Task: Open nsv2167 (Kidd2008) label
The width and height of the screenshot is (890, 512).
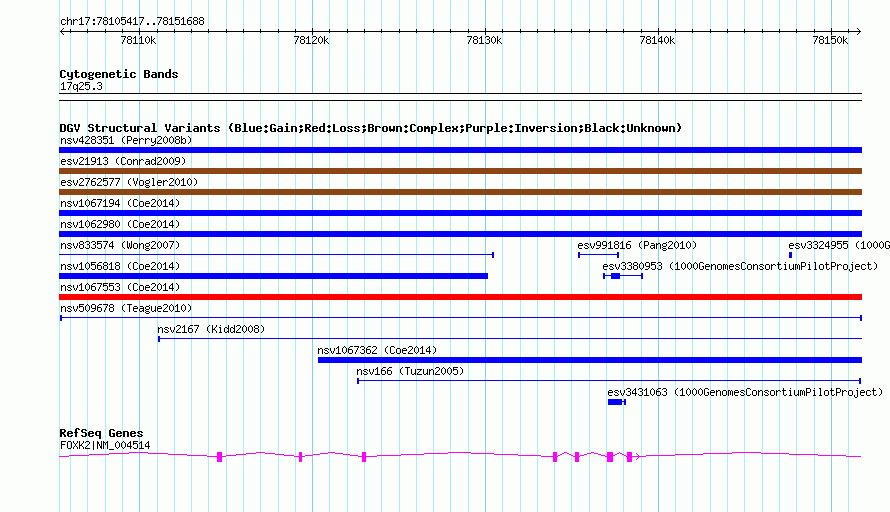Action: (x=211, y=329)
